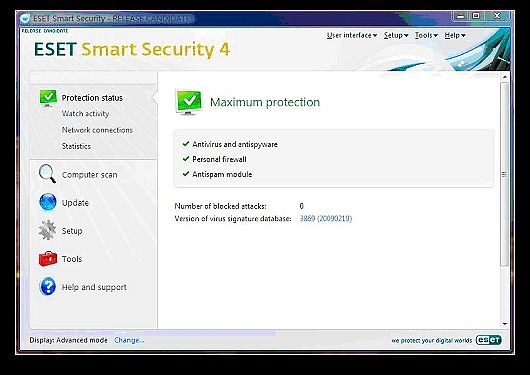This screenshot has height=375, width=530.
Task: Click the Antivirus and antispyware status item
Action: (x=235, y=144)
